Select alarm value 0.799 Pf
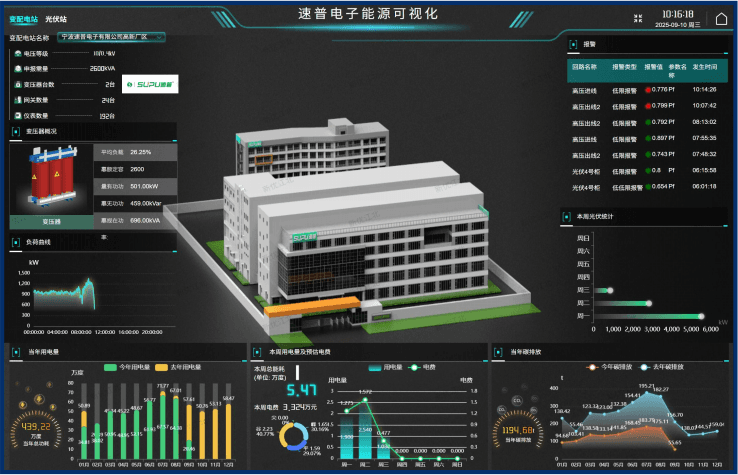 pyautogui.click(x=663, y=105)
